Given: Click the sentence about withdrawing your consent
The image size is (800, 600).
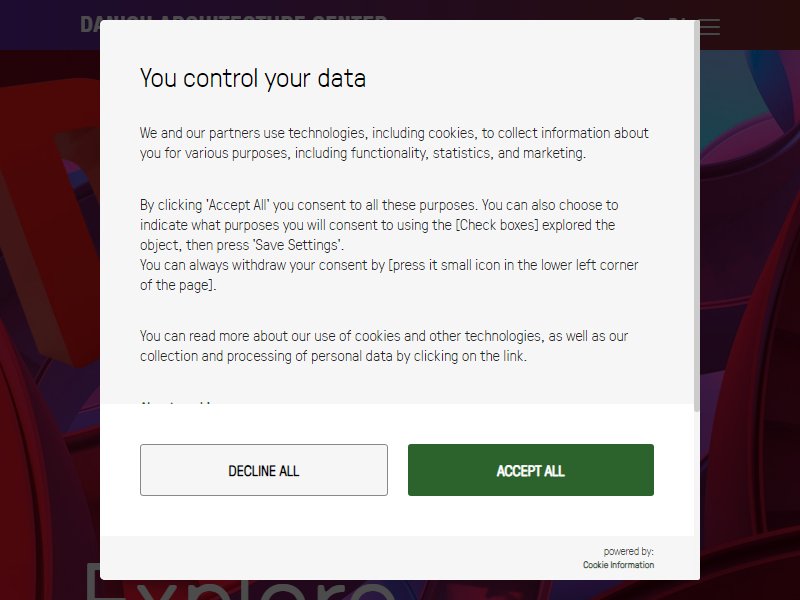Looking at the screenshot, I should [x=389, y=275].
